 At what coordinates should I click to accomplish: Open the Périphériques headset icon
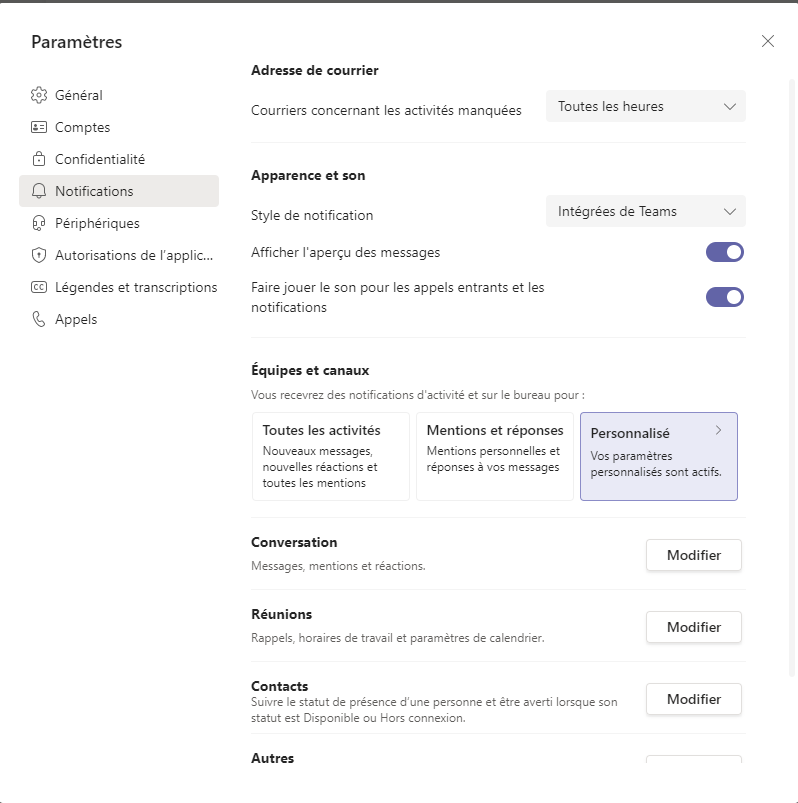click(39, 223)
